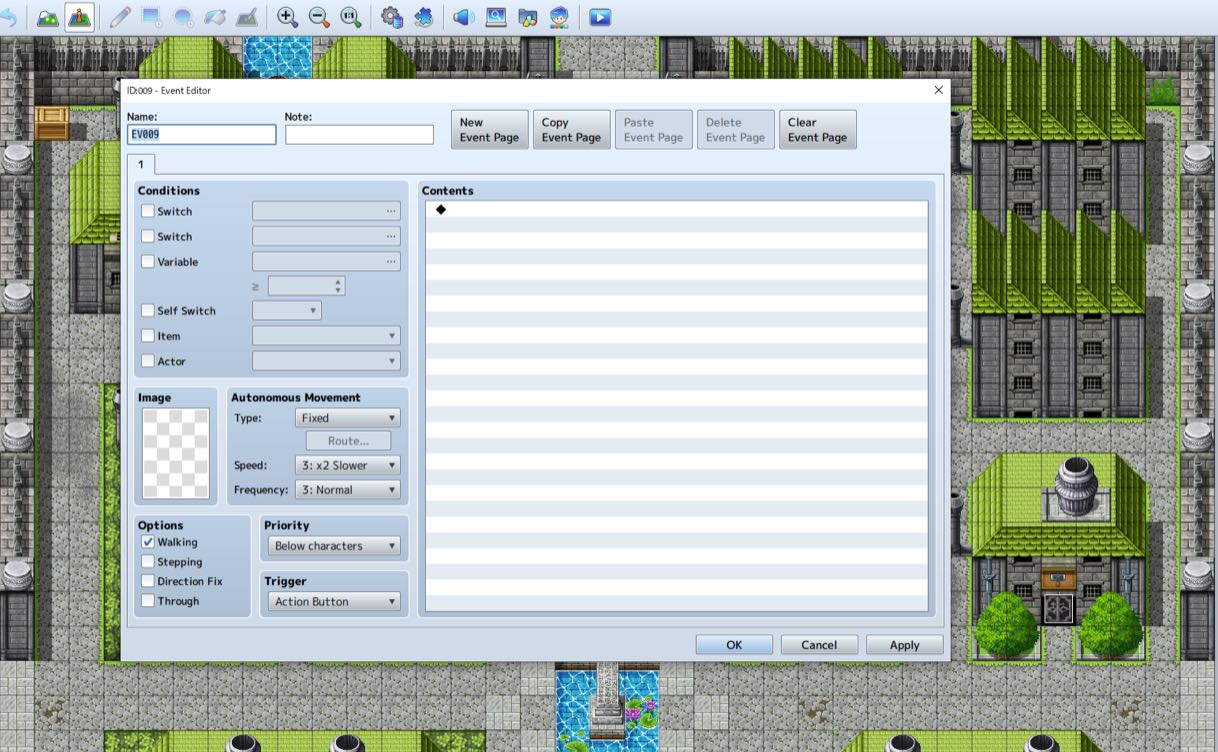Viewport: 1218px width, 752px height.
Task: Change the movement Speed dropdown
Action: 347,465
